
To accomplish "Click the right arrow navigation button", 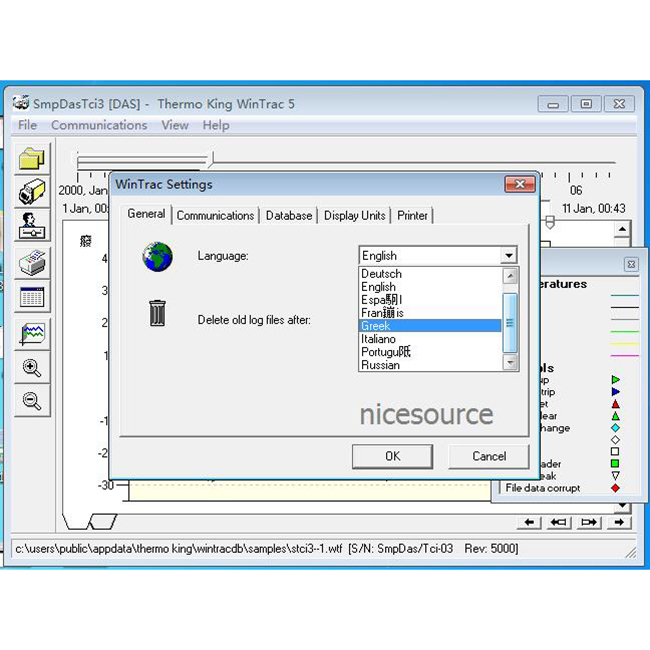I will tap(619, 522).
